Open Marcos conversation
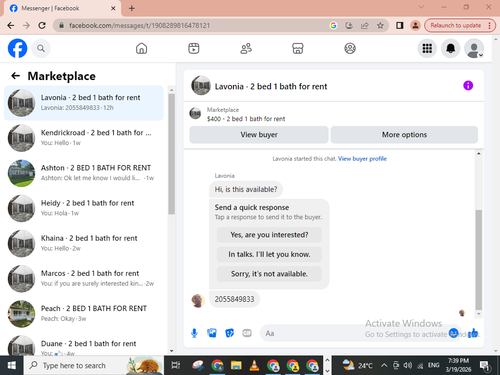 pos(84,278)
